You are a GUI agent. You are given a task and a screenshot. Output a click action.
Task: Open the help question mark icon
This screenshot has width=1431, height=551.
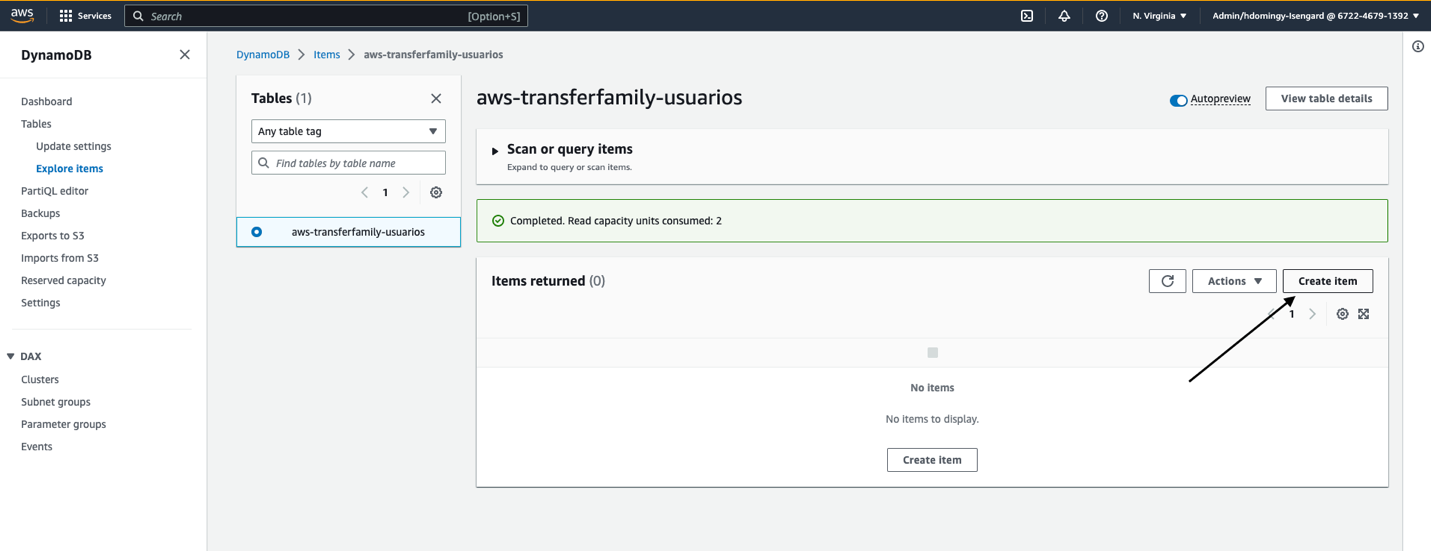click(x=1101, y=16)
